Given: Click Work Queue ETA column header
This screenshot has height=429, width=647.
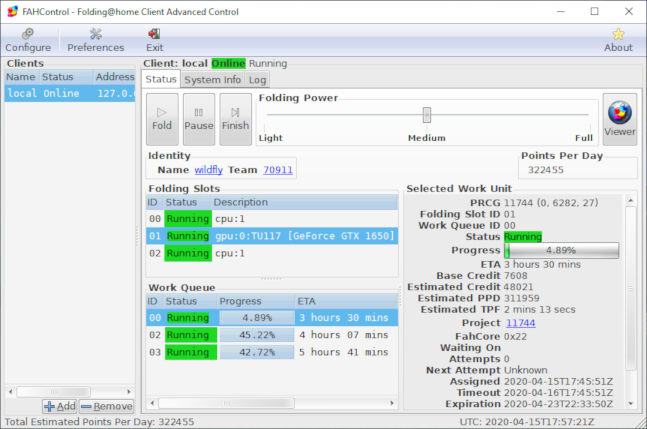Looking at the screenshot, I should [x=347, y=301].
